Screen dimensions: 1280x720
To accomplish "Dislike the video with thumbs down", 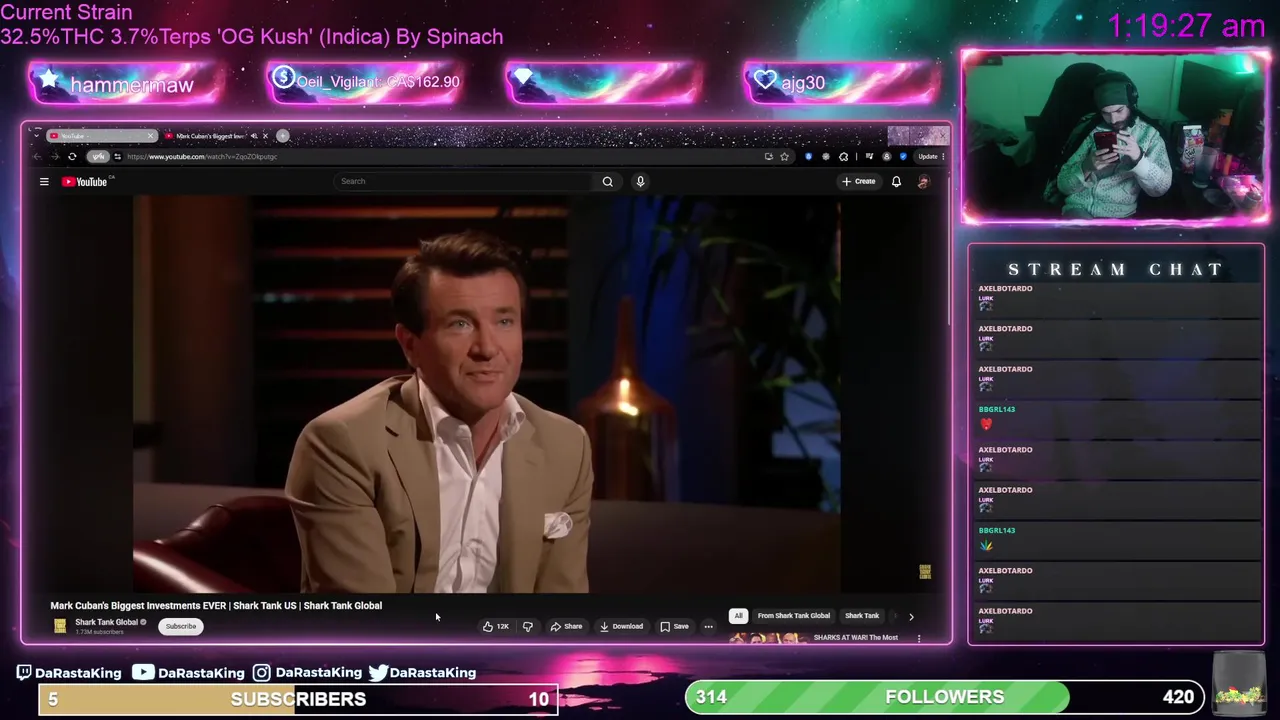I will point(528,627).
